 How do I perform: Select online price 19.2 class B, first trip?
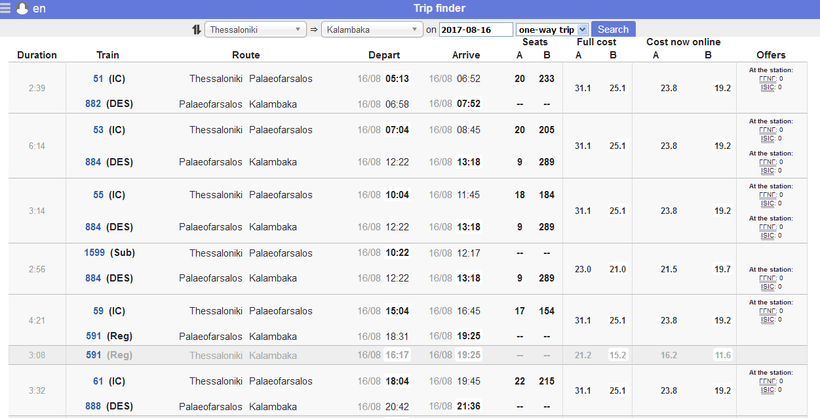coord(722,89)
